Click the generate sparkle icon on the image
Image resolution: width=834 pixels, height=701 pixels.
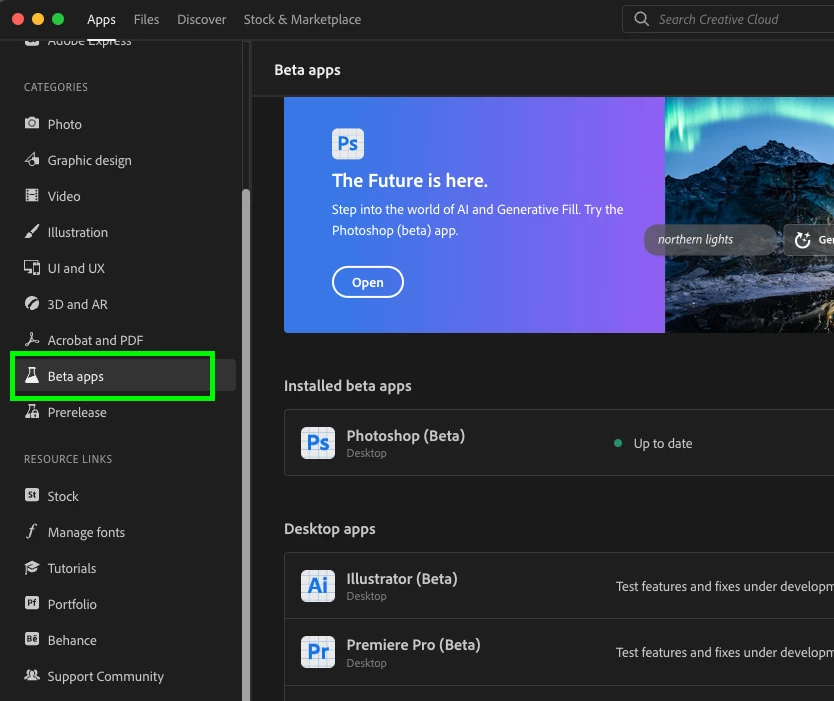point(803,240)
